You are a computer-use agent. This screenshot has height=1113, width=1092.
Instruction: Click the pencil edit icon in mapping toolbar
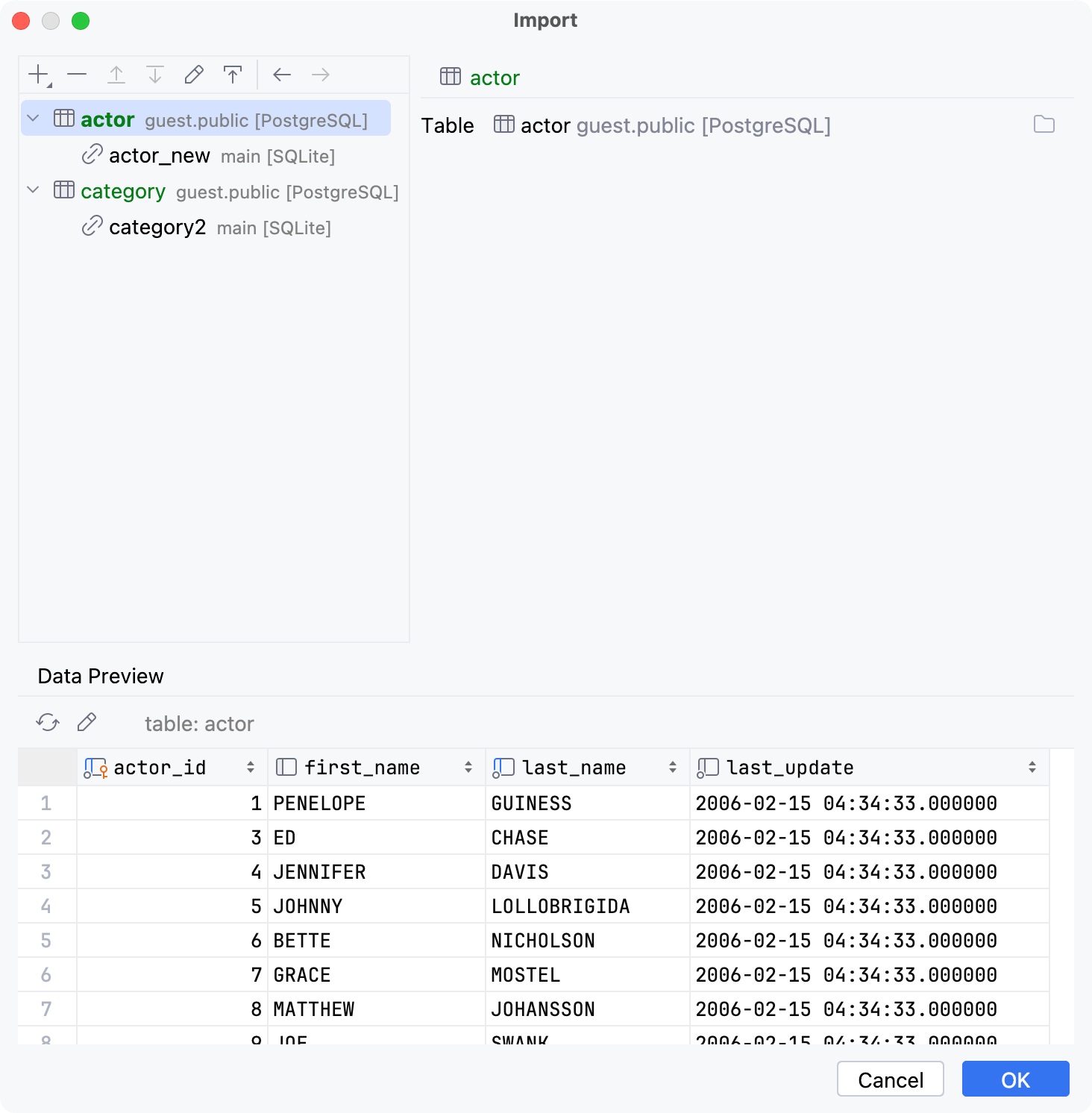[x=193, y=75]
